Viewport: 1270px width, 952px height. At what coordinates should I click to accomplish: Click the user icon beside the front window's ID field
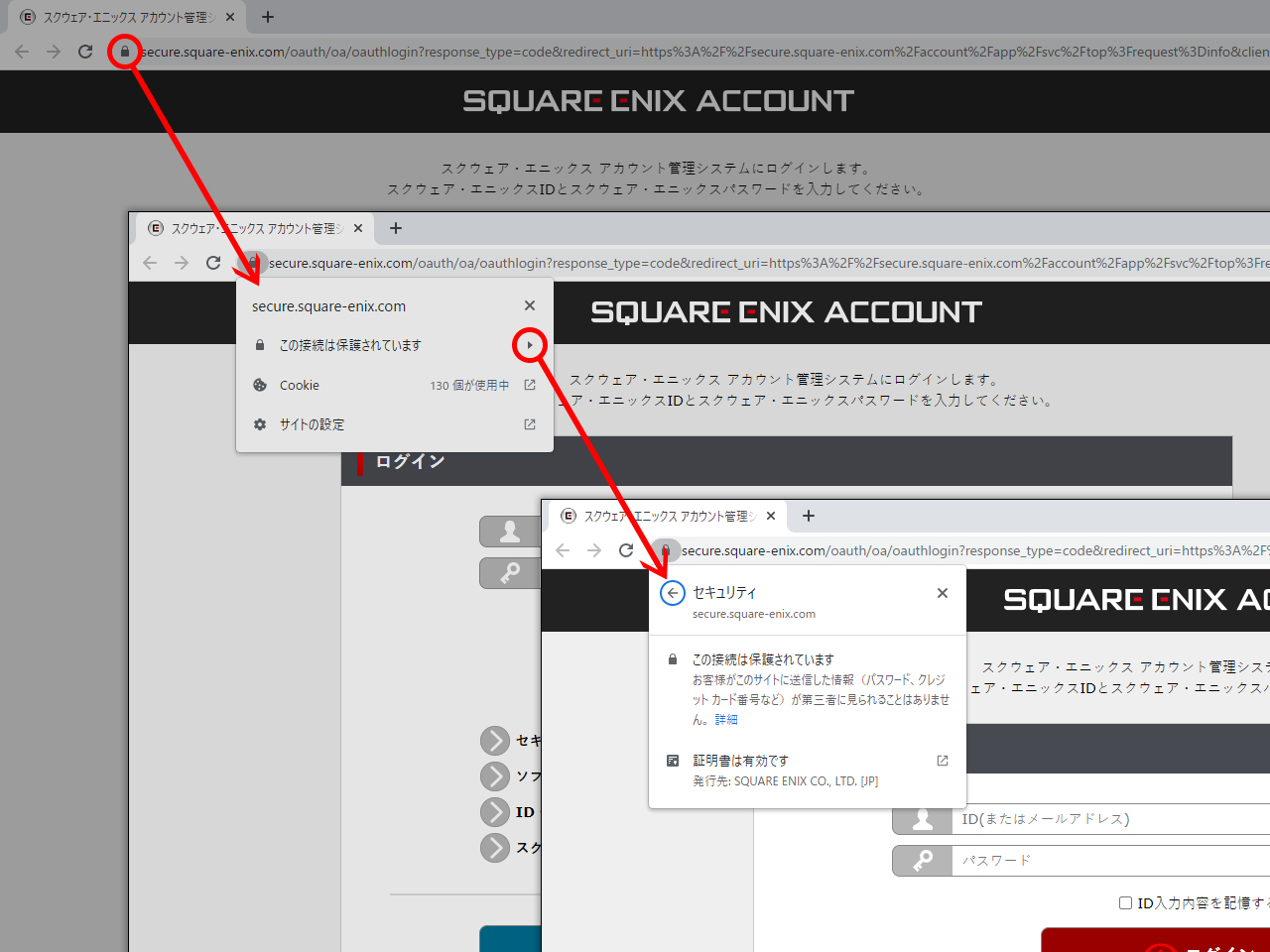(923, 819)
